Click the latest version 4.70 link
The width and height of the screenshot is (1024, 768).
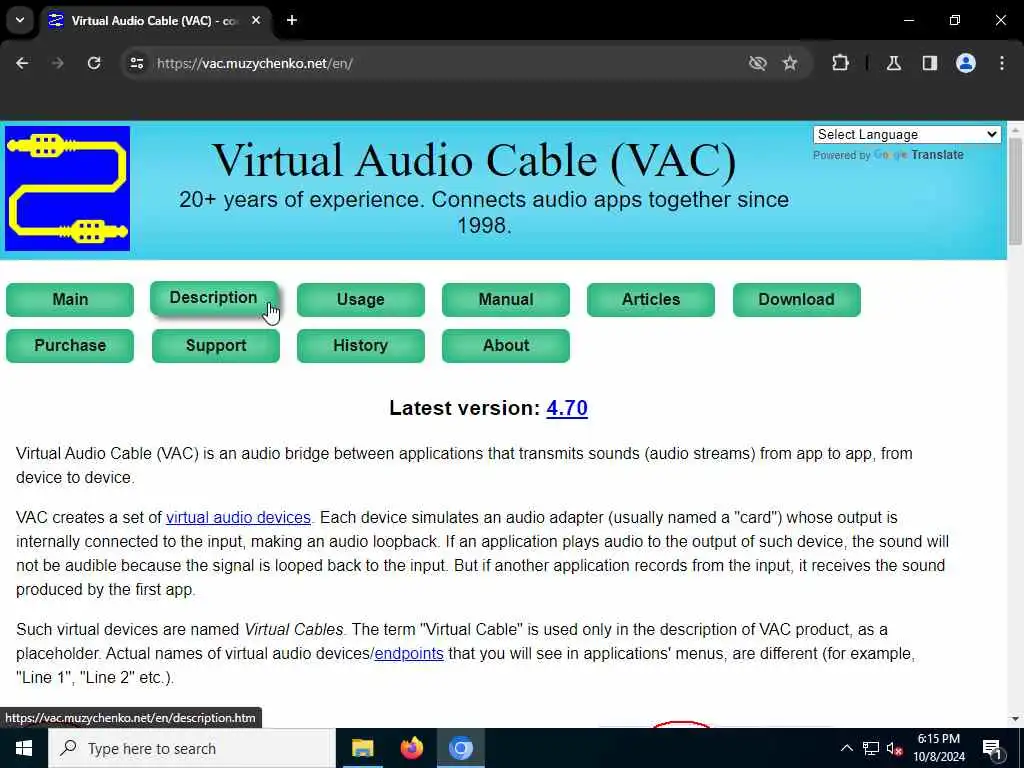point(567,408)
